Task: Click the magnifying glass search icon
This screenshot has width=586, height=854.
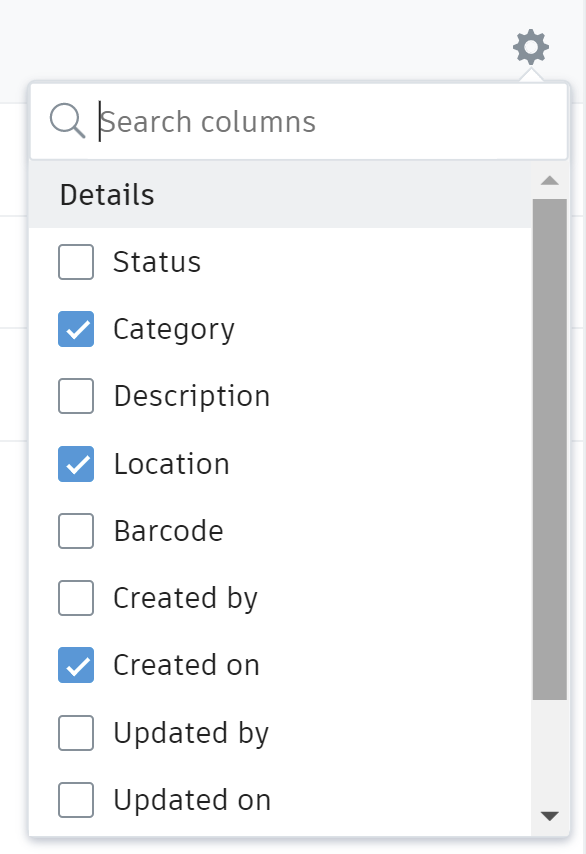Action: (66, 120)
